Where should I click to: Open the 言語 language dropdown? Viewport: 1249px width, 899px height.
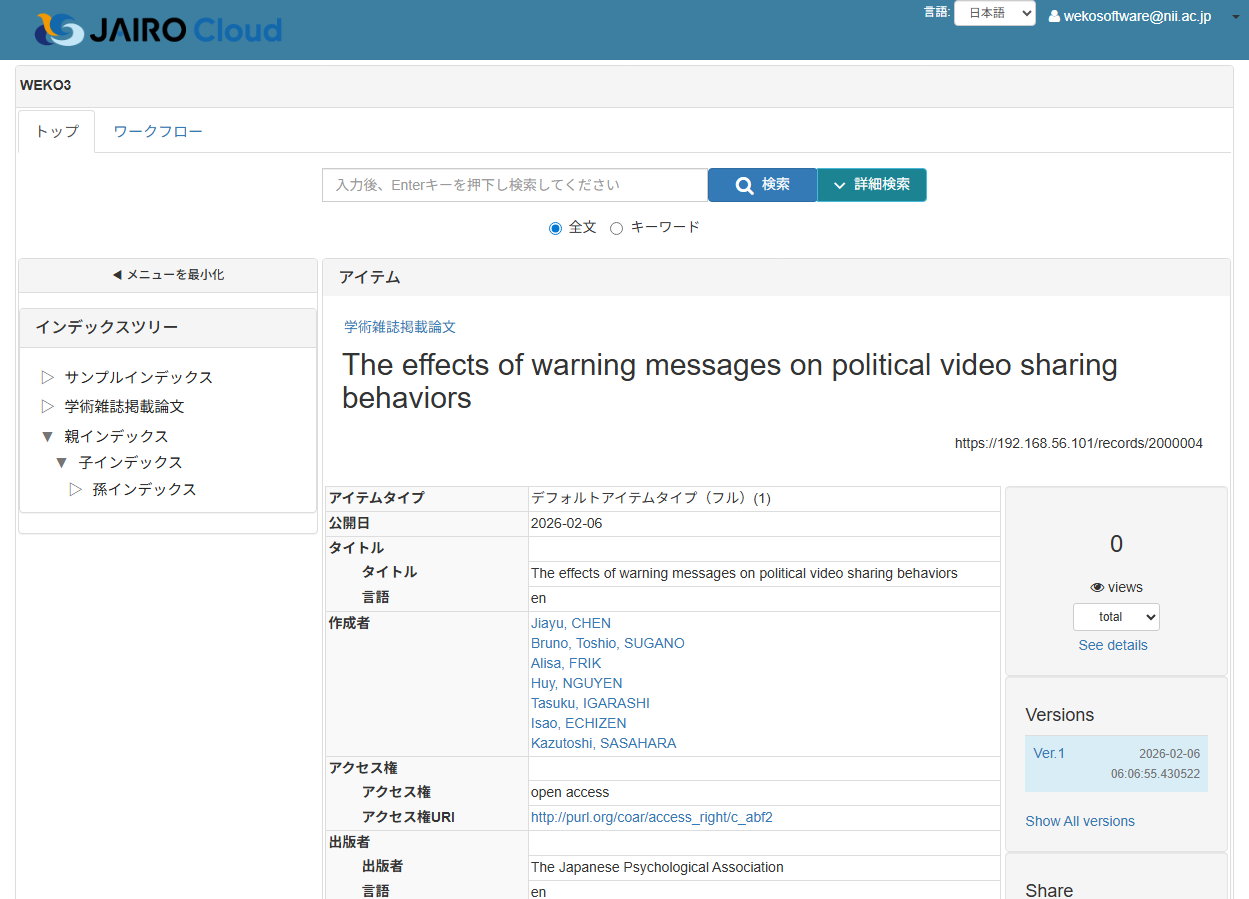coord(994,13)
